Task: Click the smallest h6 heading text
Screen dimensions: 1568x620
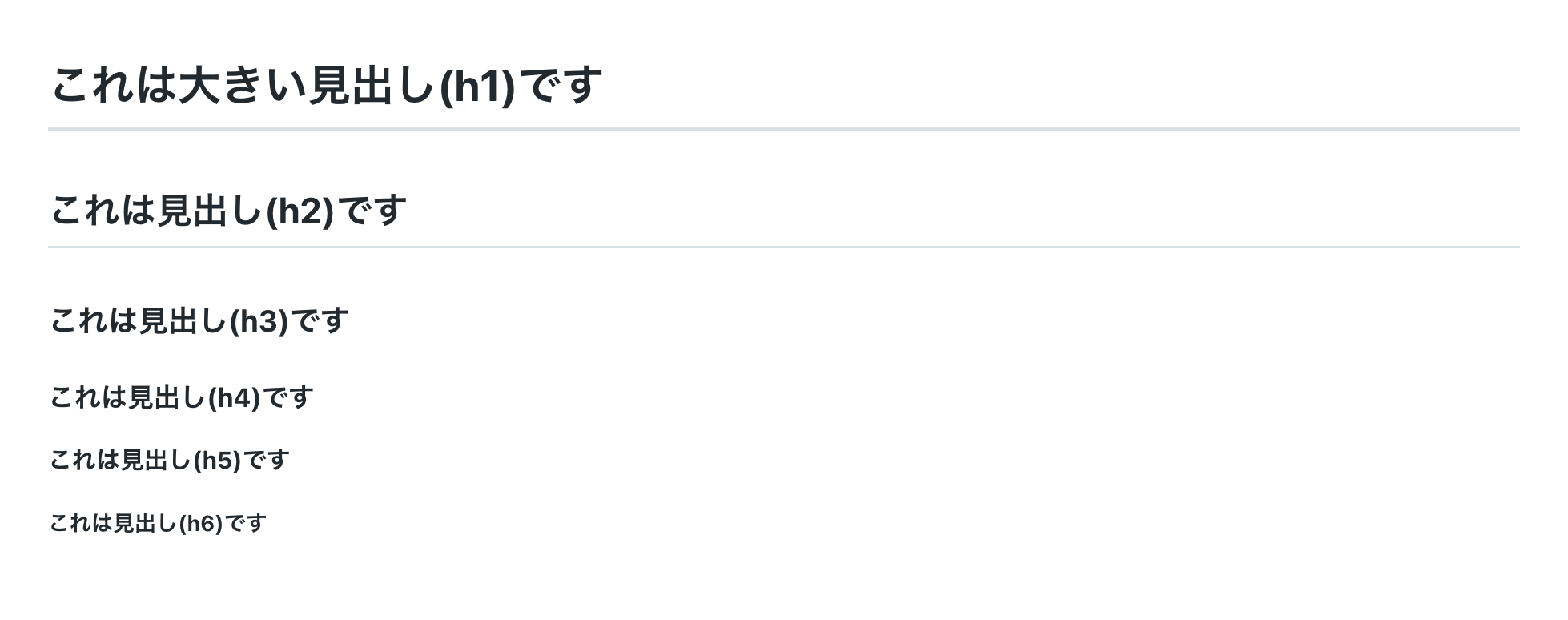Action: coord(158,524)
